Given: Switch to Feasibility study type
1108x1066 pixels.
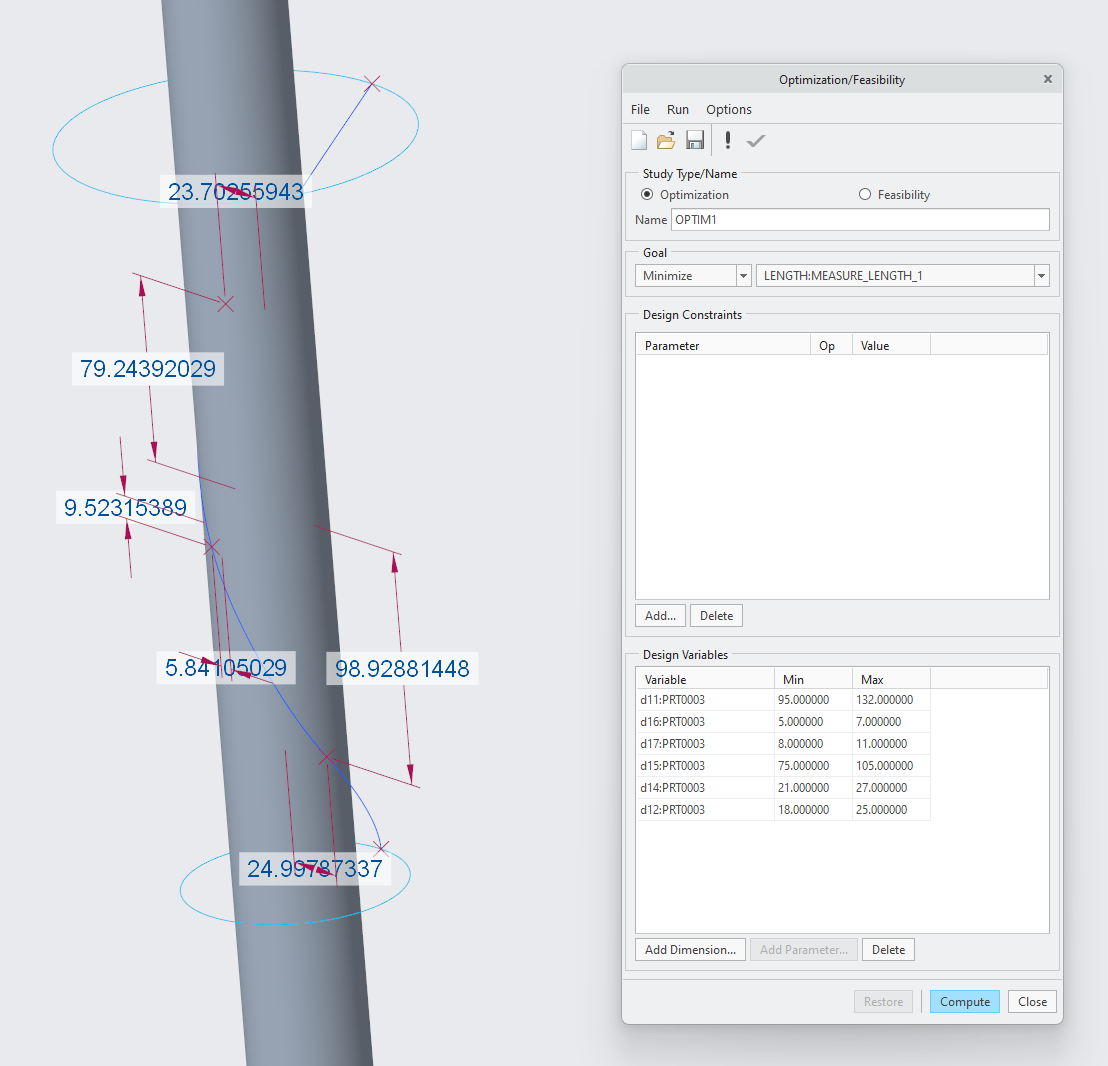Looking at the screenshot, I should [864, 194].
